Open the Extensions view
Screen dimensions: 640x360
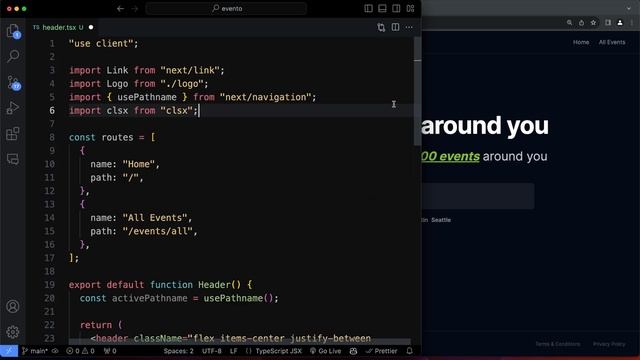13,134
